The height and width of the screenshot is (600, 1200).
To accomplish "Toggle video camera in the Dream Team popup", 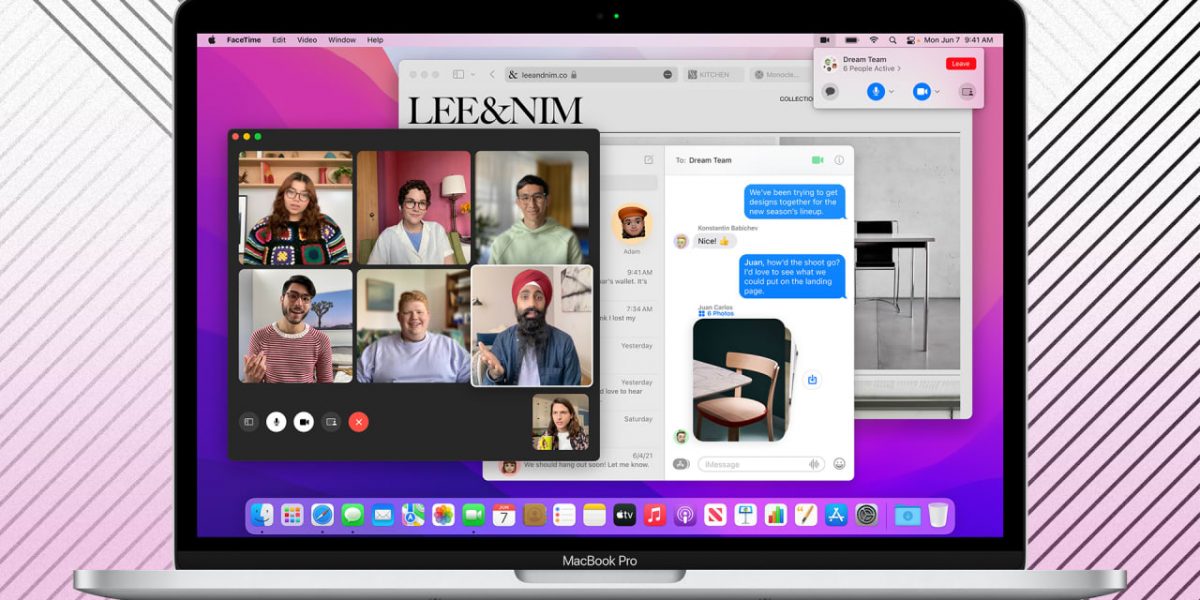I will pos(921,91).
